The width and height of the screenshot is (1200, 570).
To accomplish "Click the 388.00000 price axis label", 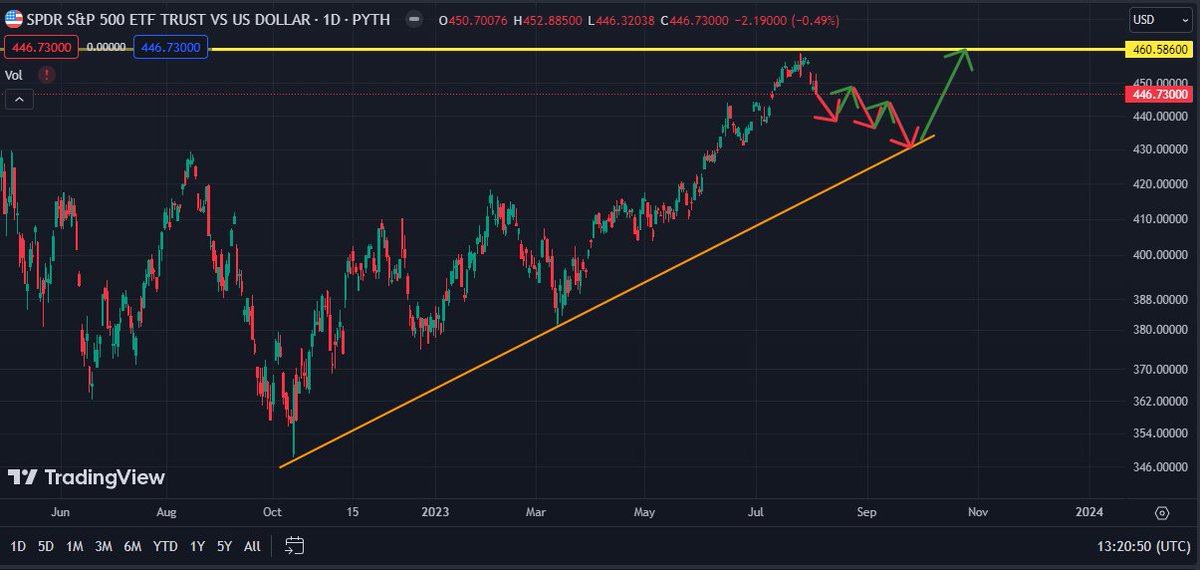I will (1161, 299).
